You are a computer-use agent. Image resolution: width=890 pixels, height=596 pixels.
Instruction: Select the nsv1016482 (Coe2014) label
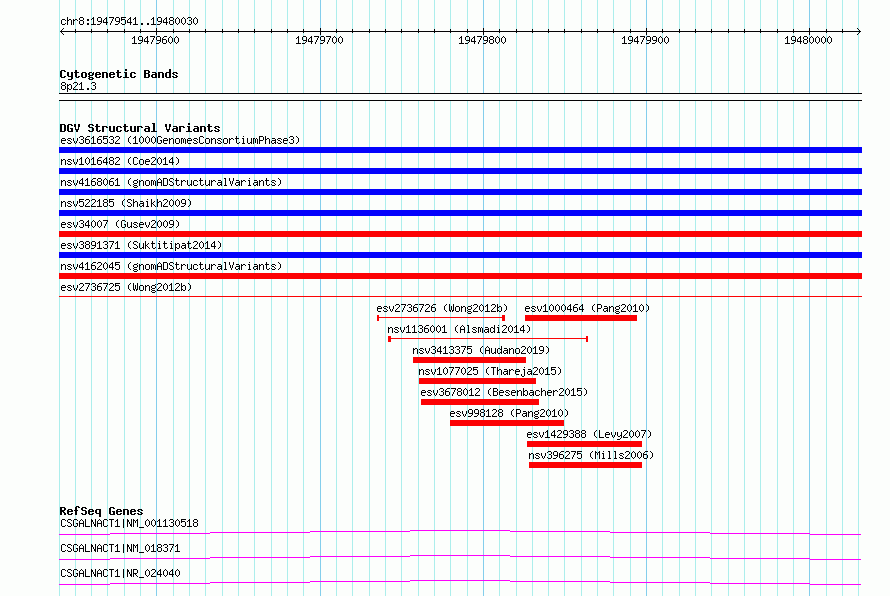click(120, 161)
